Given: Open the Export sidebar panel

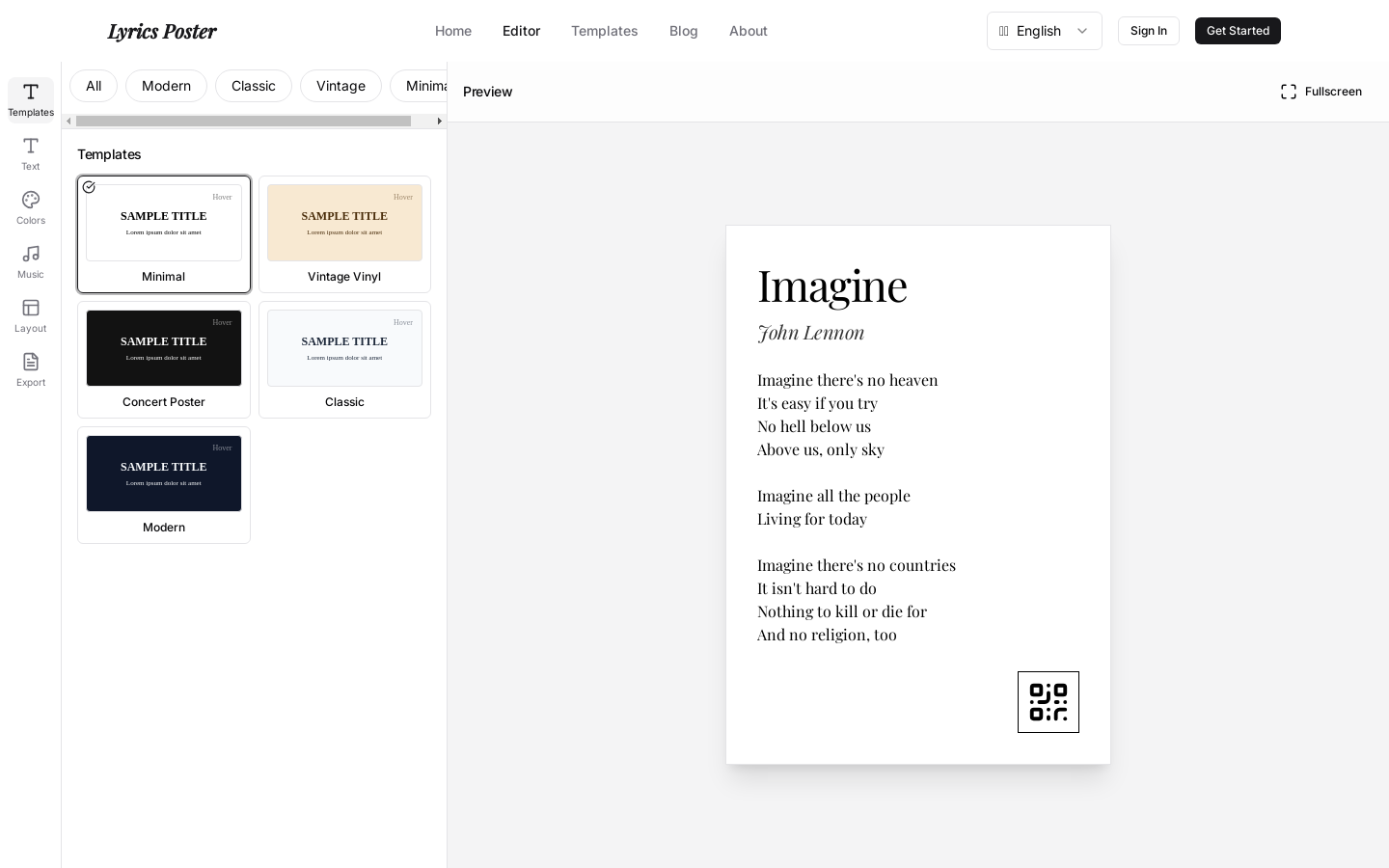Looking at the screenshot, I should click(x=31, y=370).
